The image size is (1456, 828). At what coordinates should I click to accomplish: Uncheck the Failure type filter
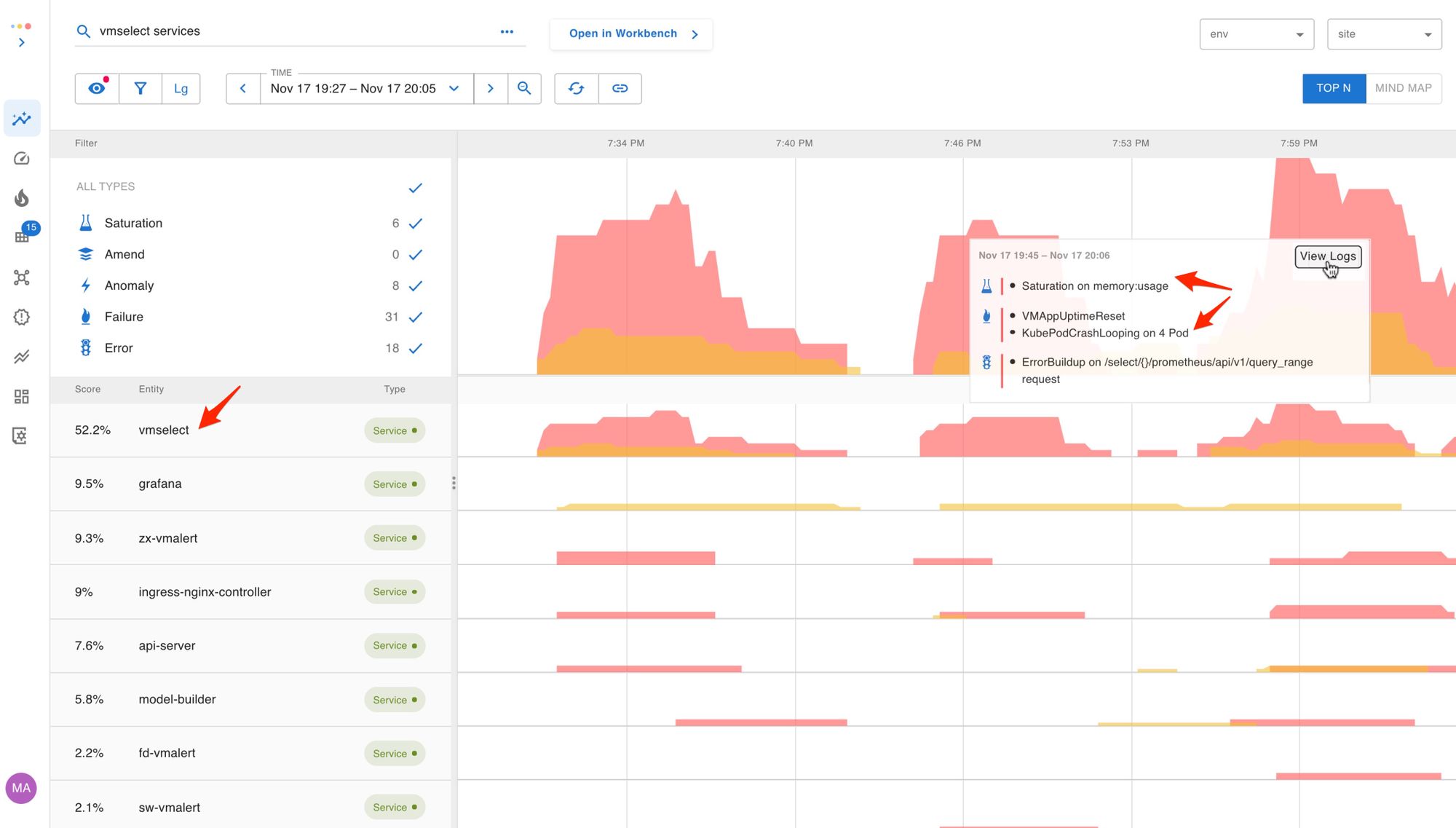(415, 318)
